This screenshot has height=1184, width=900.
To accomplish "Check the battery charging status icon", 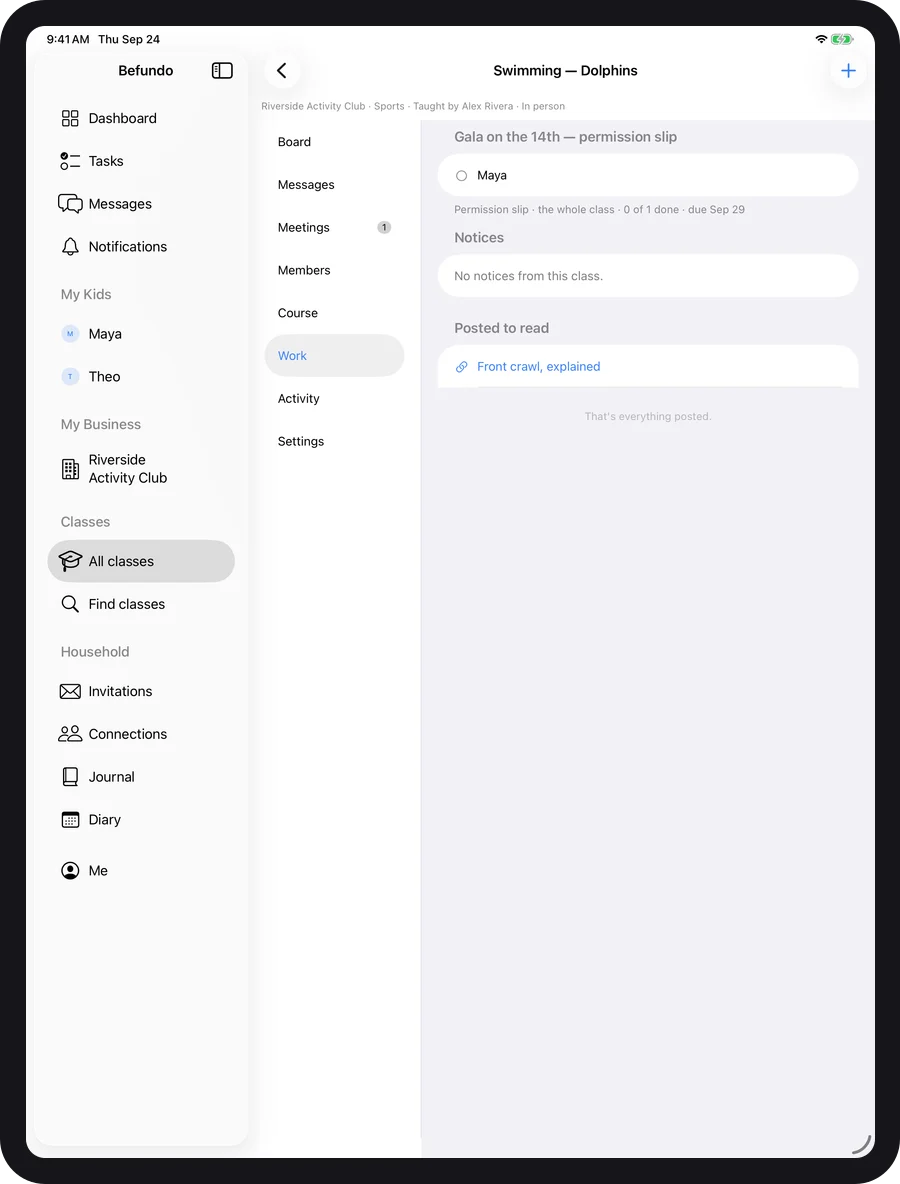I will 842,39.
